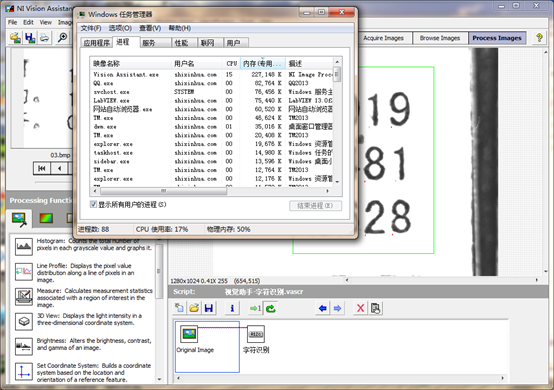The height and width of the screenshot is (390, 554).
Task: Switch to the 用户 tab
Action: tap(236, 43)
